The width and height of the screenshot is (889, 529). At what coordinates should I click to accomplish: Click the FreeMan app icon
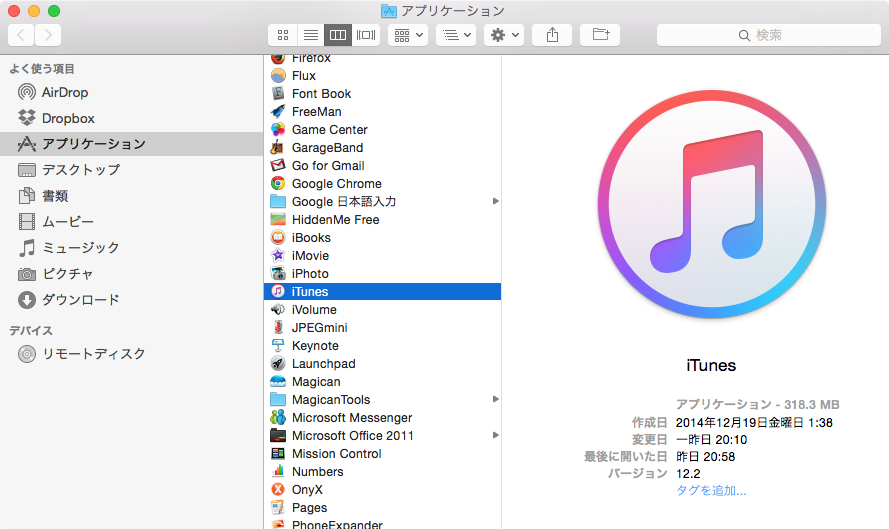tap(278, 112)
